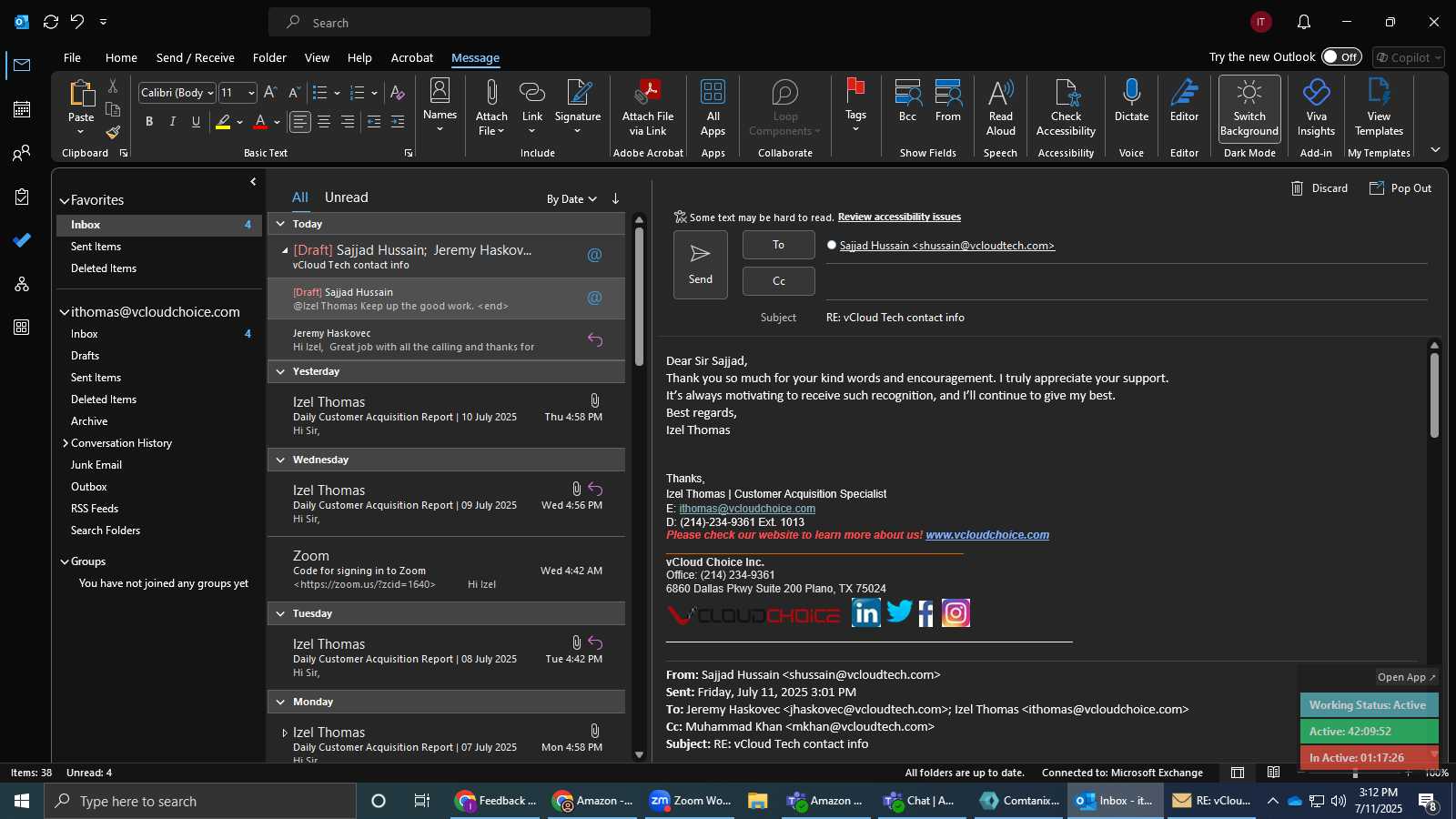
Task: Switch to the Home tab
Action: [121, 57]
